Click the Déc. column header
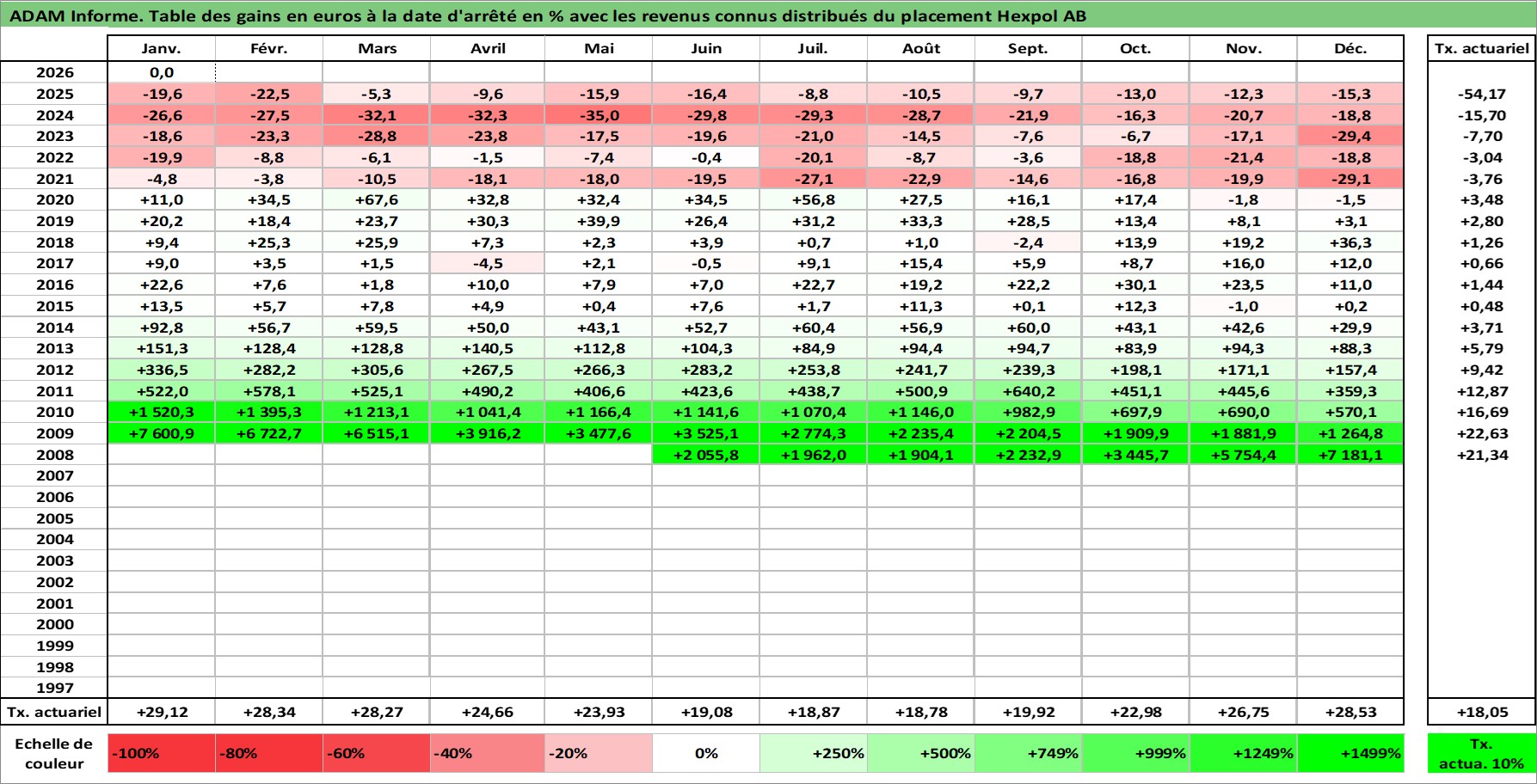 click(1350, 48)
